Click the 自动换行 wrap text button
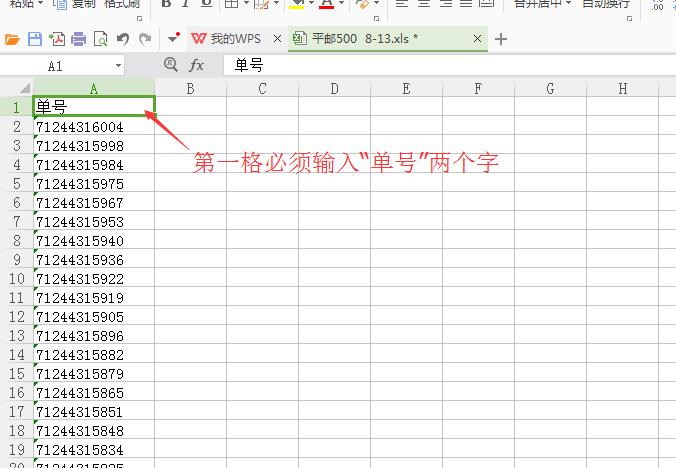Screen dimensions: 676x468 pyautogui.click(x=606, y=4)
